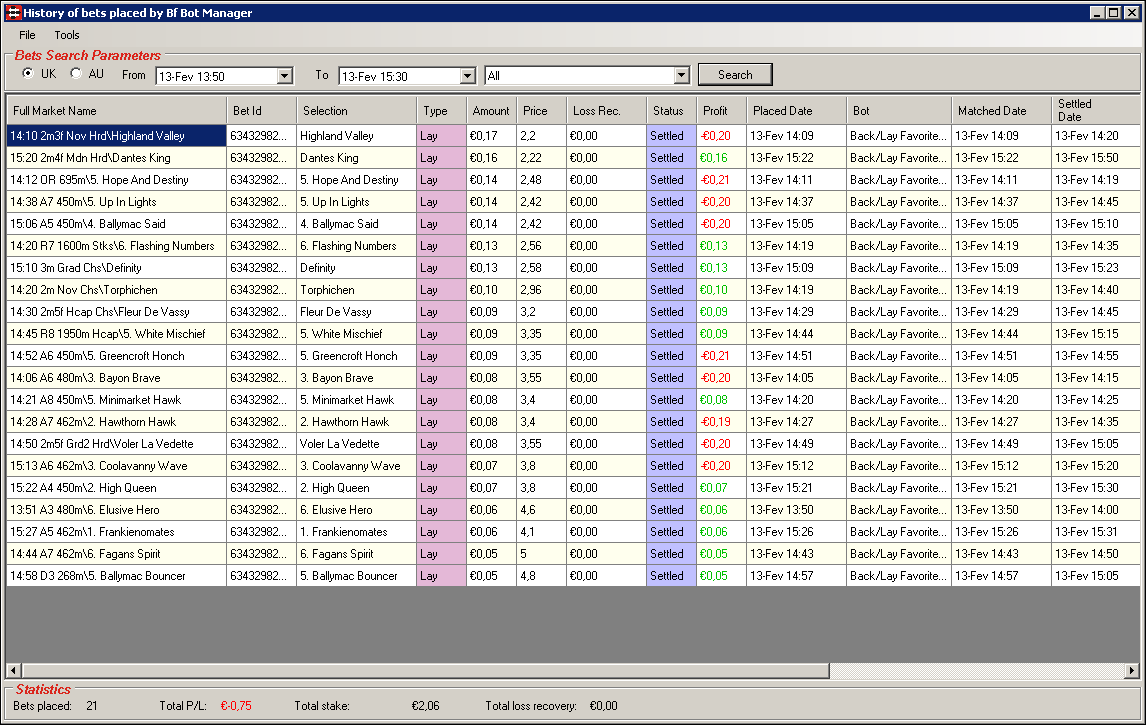Click the '2. Hawthorn Hawk' selection cell
The image size is (1147, 725).
pyautogui.click(x=356, y=421)
